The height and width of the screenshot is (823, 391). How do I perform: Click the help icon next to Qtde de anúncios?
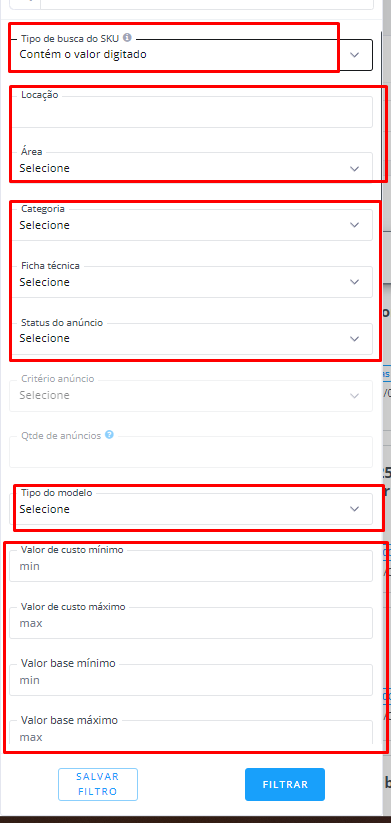point(109,435)
